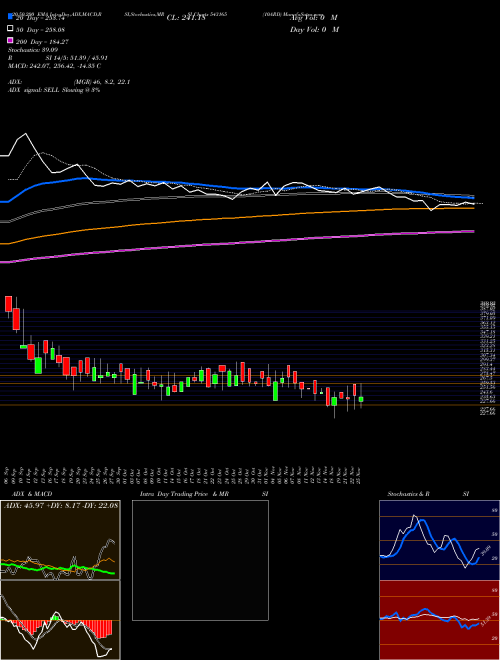Click the 'ADX signal: SELL Slowing @ 8%' text
Screen dimensions: 500x660
click(x=54, y=90)
